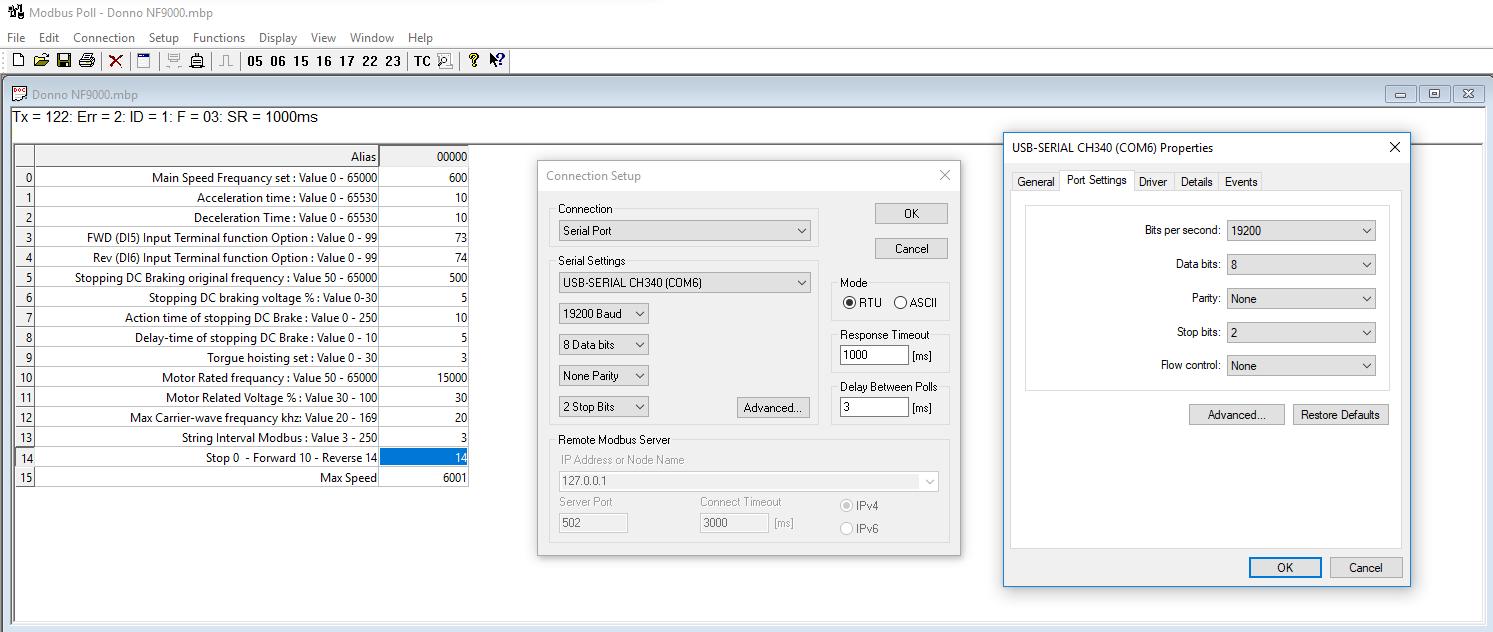Create a new document with the toolbar New icon

18,61
